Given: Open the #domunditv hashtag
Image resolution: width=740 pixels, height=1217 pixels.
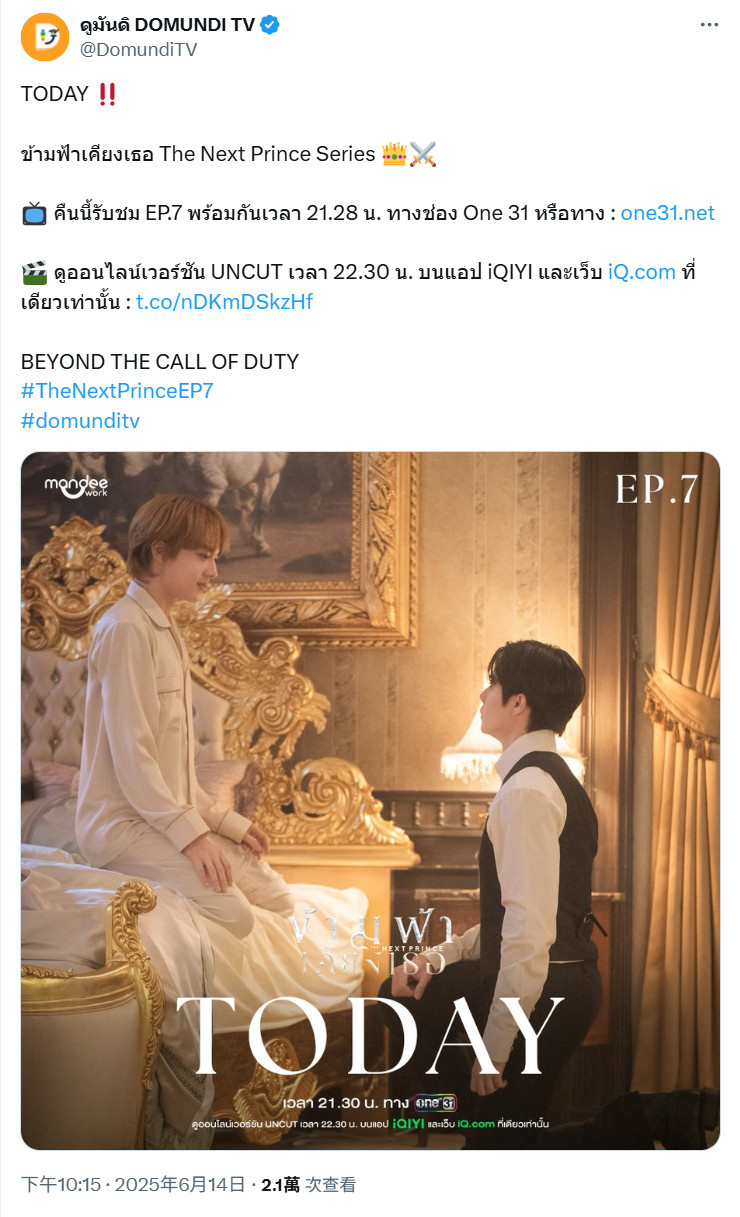Looking at the screenshot, I should 80,421.
